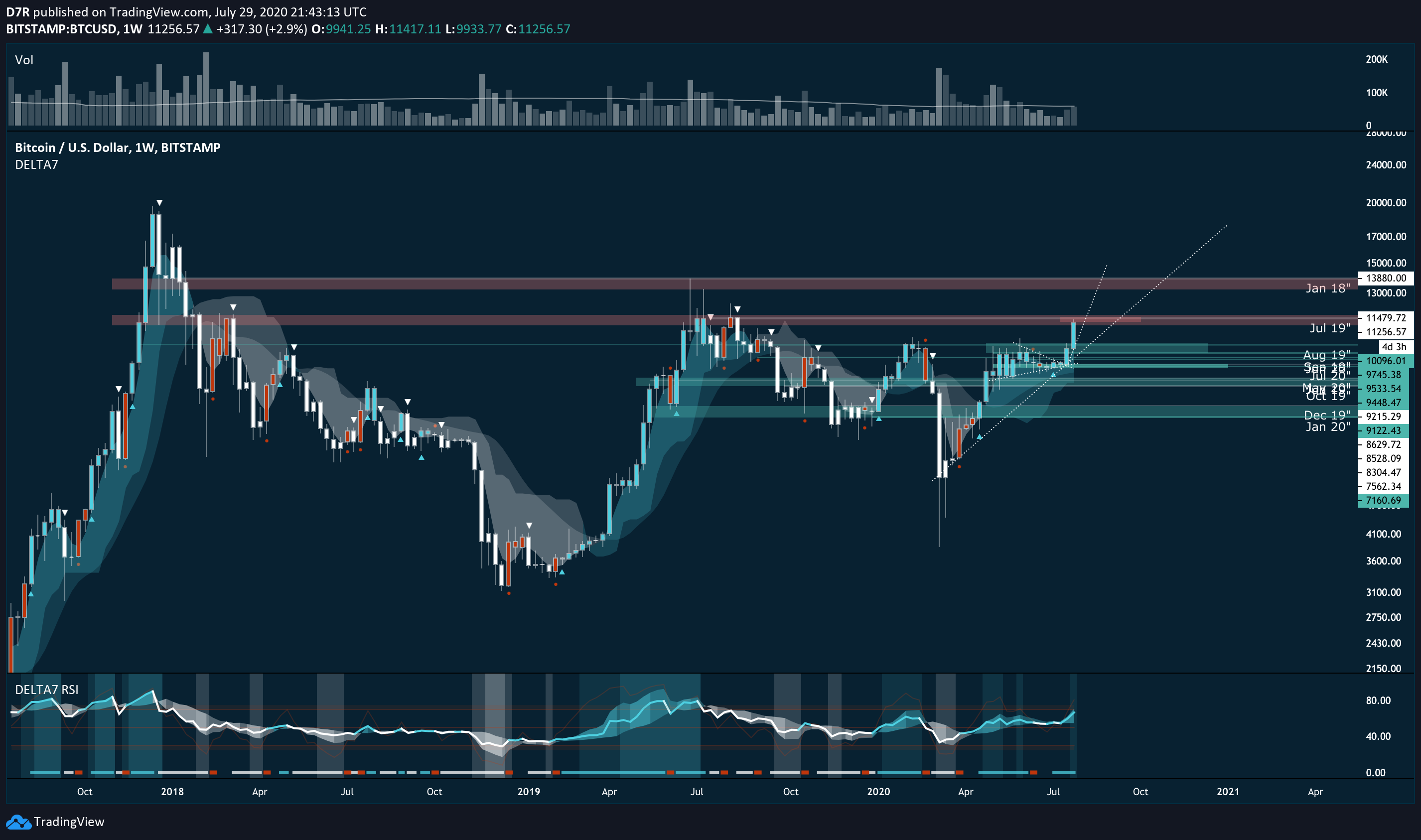Click the high value H:11417.11
This screenshot has width=1421, height=840.
click(408, 29)
